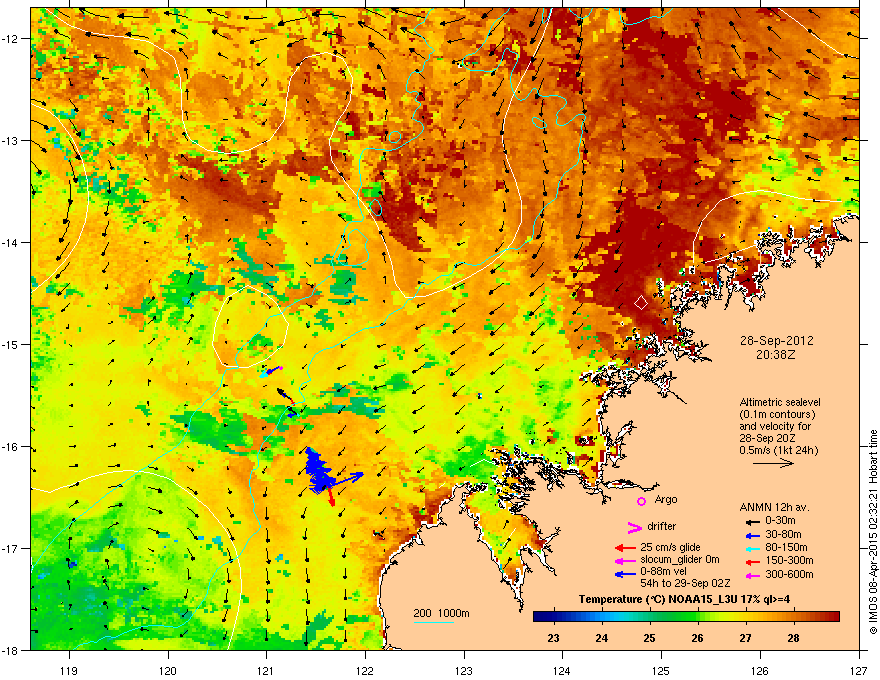Screen dimensions: 880x680
Task: Click colorbar tick label 24
Action: tap(602, 638)
